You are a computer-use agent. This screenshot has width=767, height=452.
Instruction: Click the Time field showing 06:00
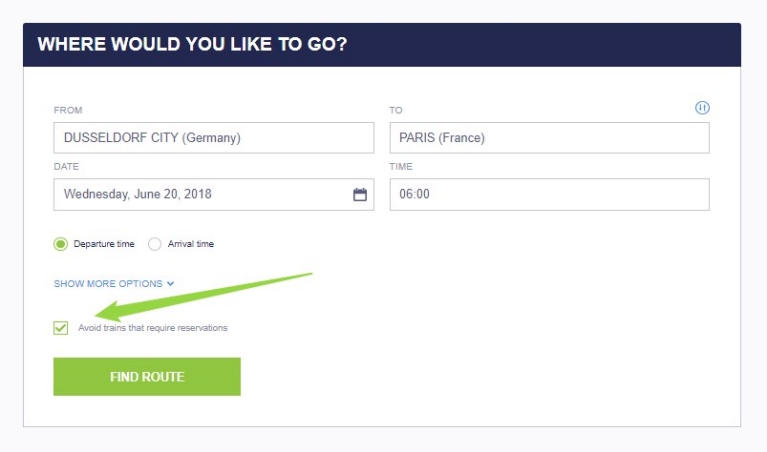(x=548, y=195)
